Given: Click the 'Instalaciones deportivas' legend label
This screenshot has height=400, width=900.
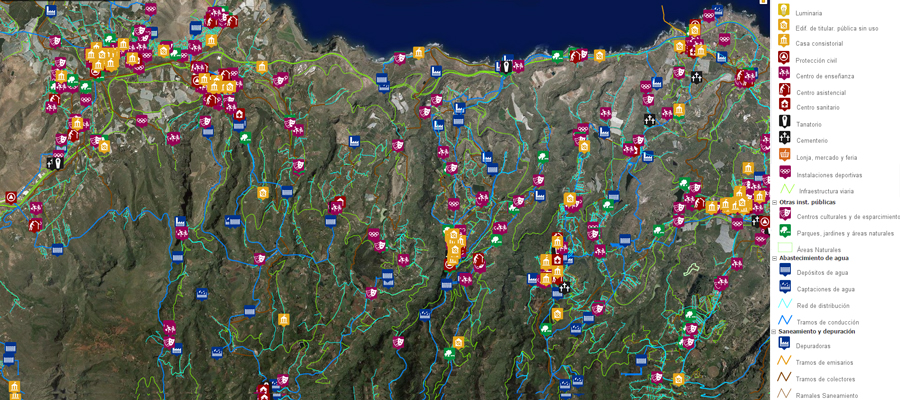Looking at the screenshot, I should point(829,175).
